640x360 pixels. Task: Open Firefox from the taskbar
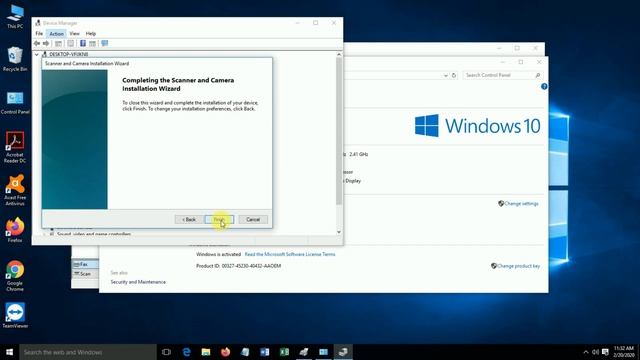point(225,352)
